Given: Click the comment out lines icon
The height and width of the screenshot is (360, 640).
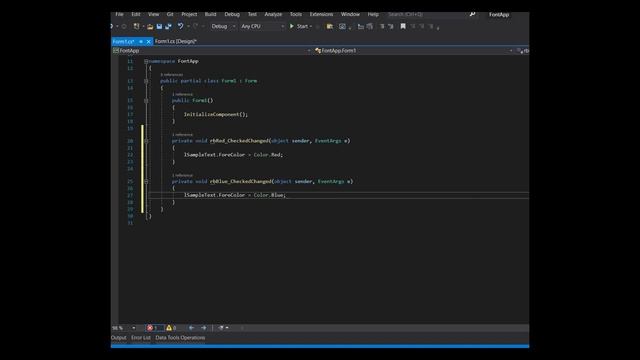Looking at the screenshot, I should tap(382, 26).
